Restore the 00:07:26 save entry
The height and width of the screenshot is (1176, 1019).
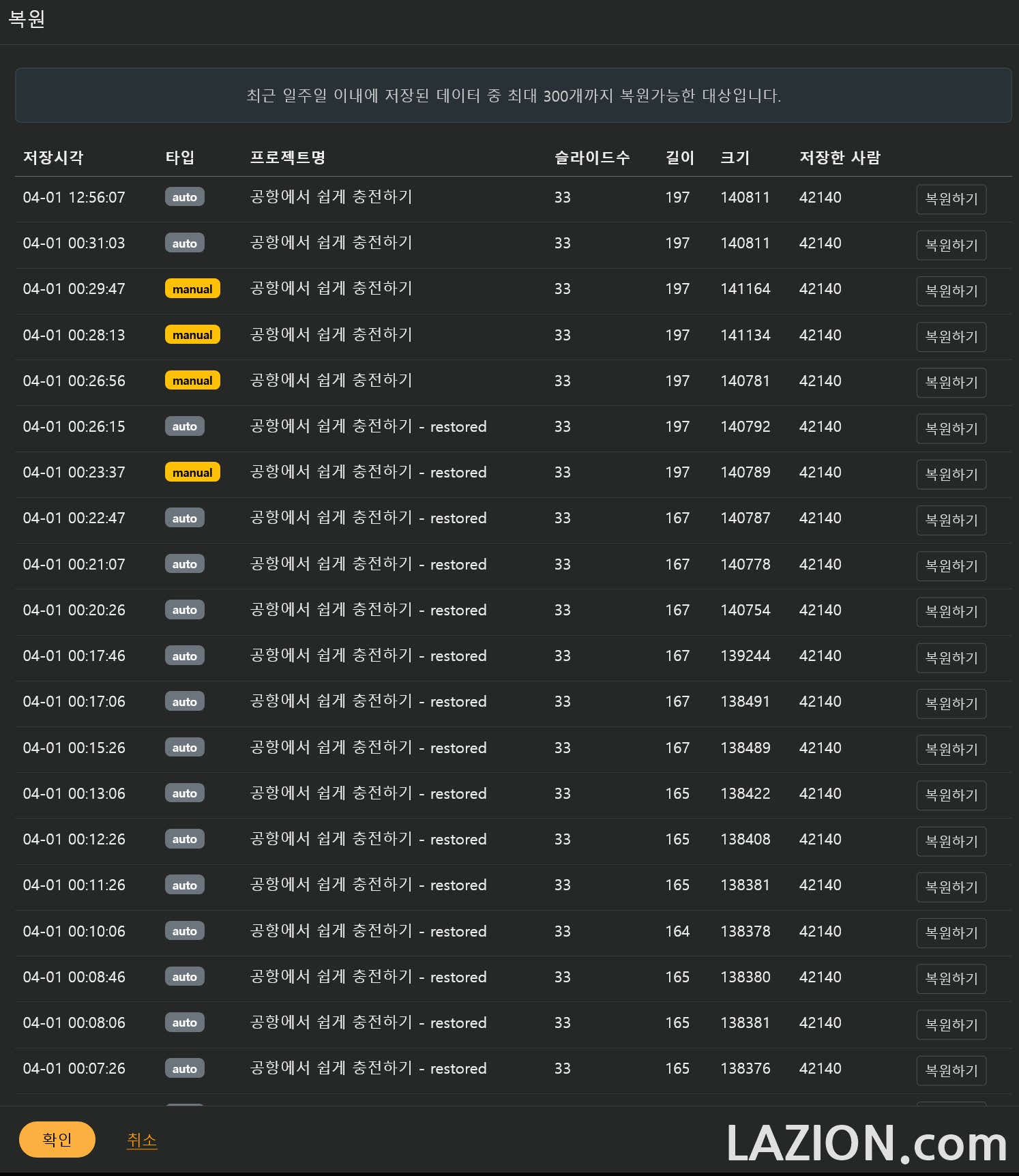click(x=951, y=1070)
